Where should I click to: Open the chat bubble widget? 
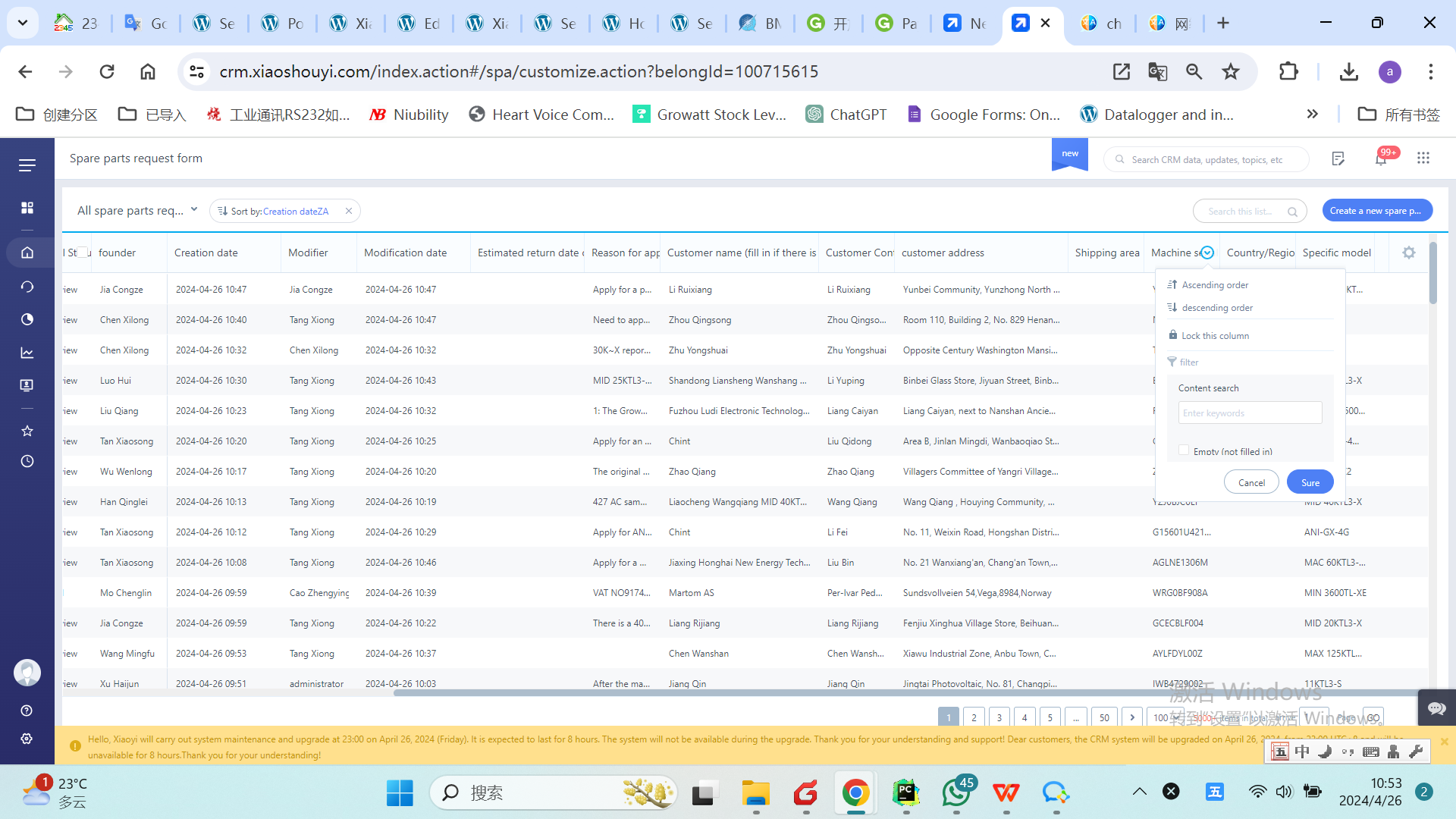pyautogui.click(x=1436, y=708)
